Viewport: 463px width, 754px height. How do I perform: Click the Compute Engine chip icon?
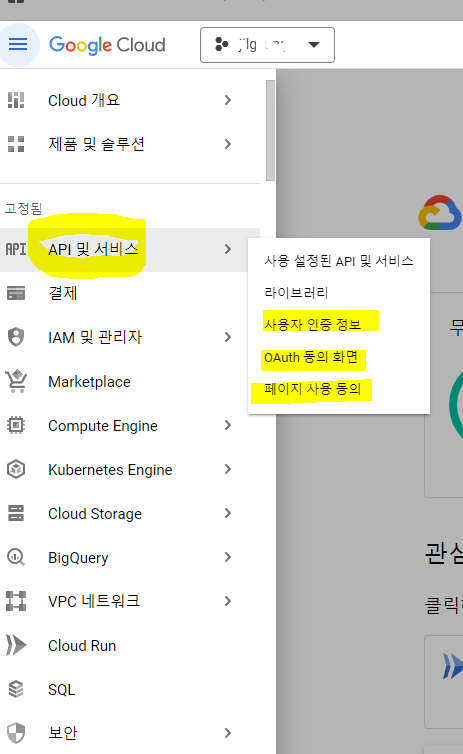click(16, 425)
